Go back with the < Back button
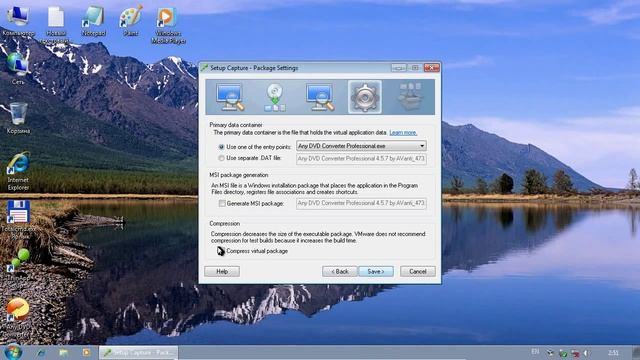The width and height of the screenshot is (640, 360). tap(340, 271)
